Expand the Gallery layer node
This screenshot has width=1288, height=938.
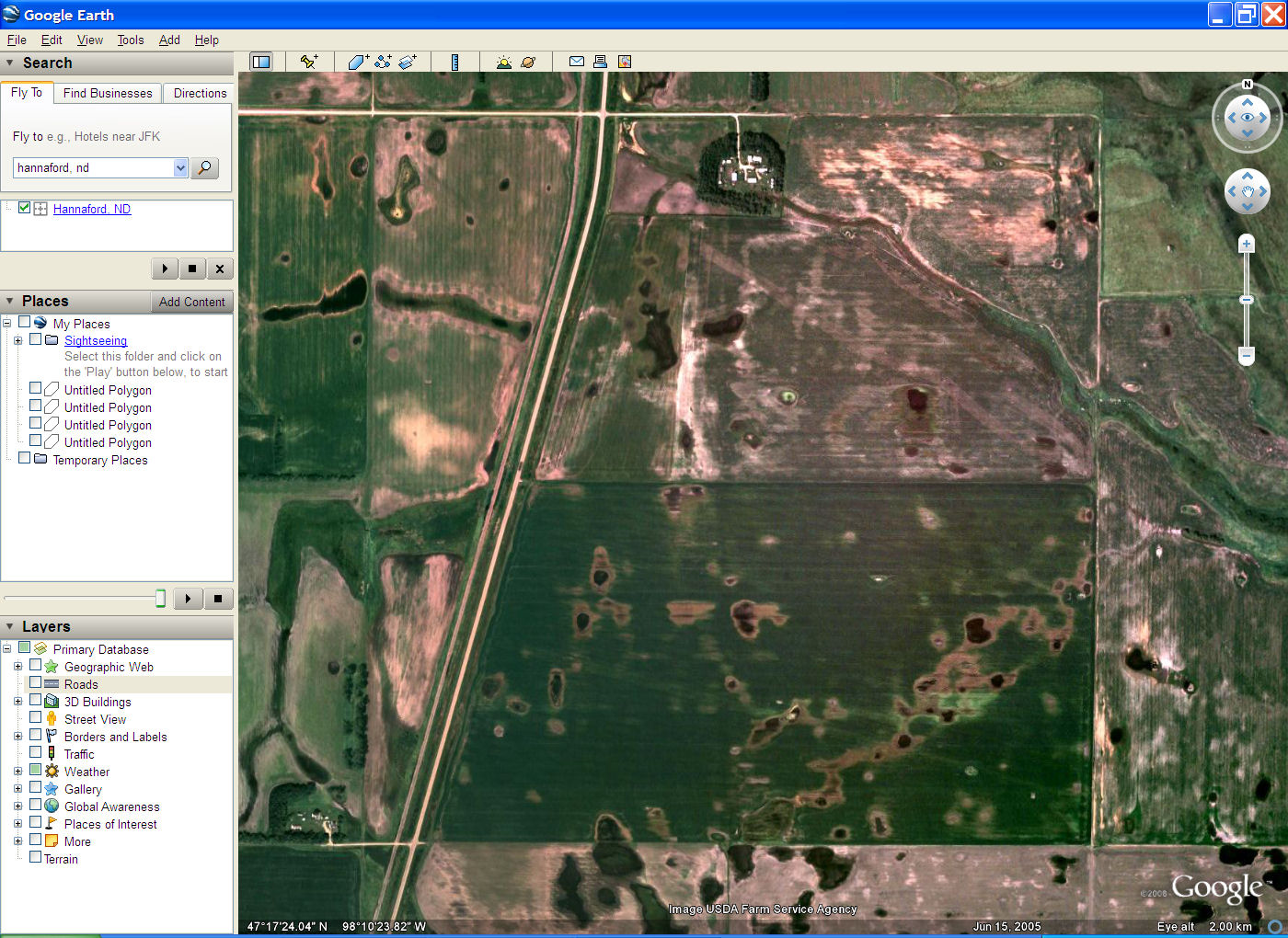(17, 789)
